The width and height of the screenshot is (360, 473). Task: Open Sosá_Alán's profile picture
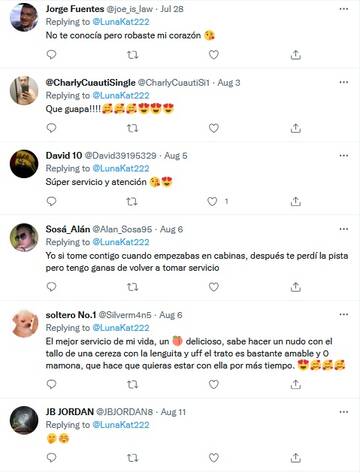coord(24,237)
